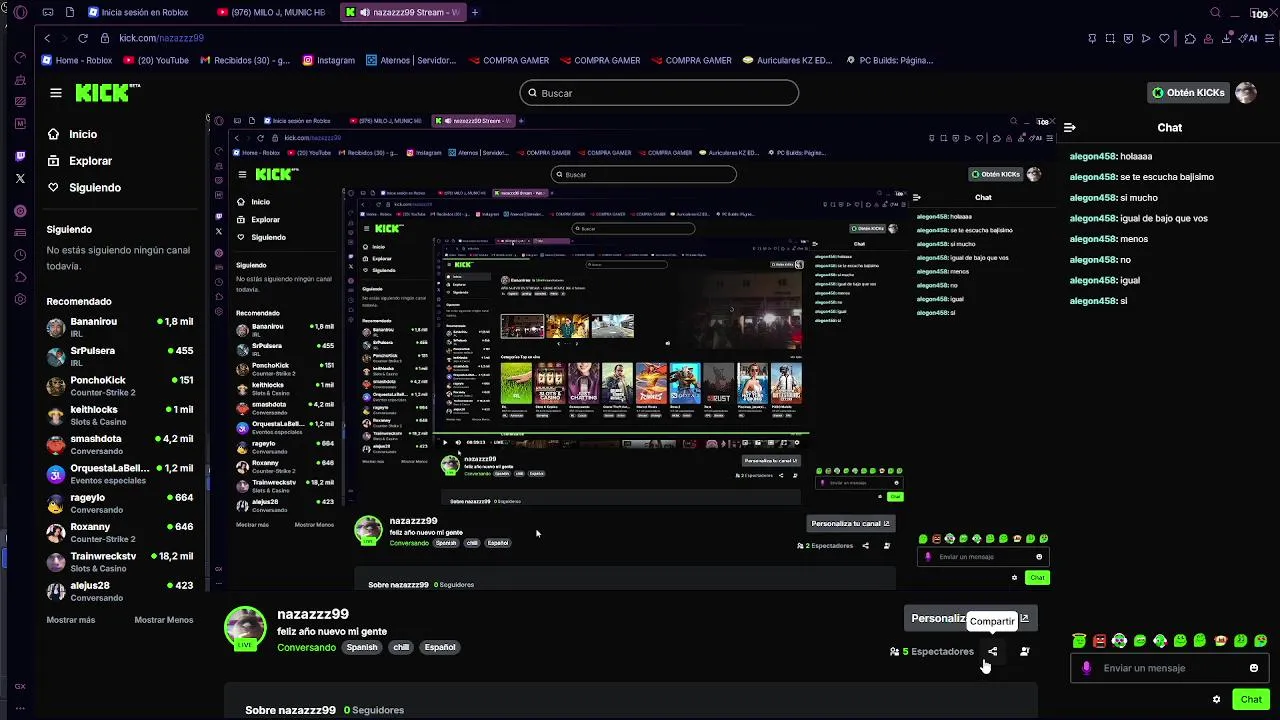The width and height of the screenshot is (1280, 720).
Task: Open the Instagram bookmark
Action: pos(329,60)
